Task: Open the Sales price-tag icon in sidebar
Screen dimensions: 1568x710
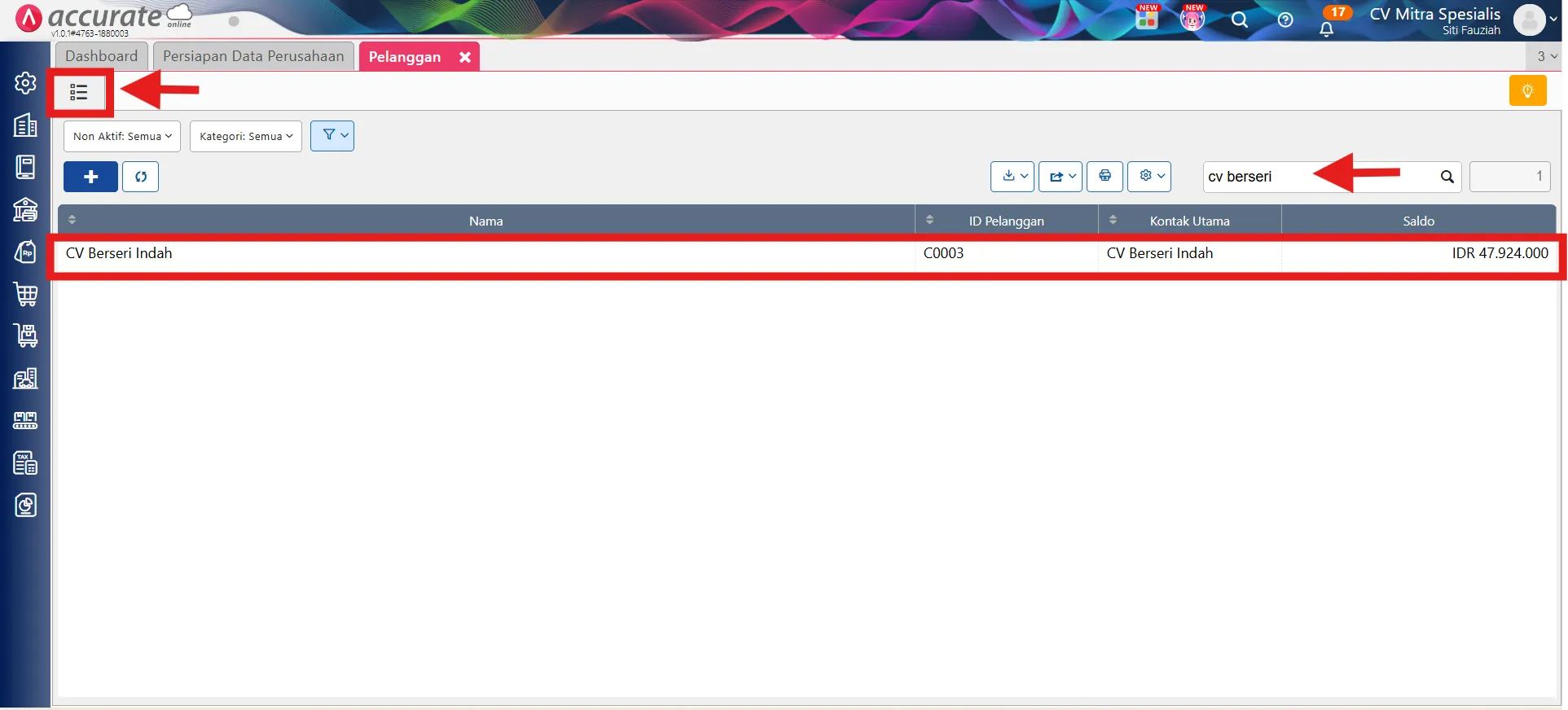Action: coord(25,252)
